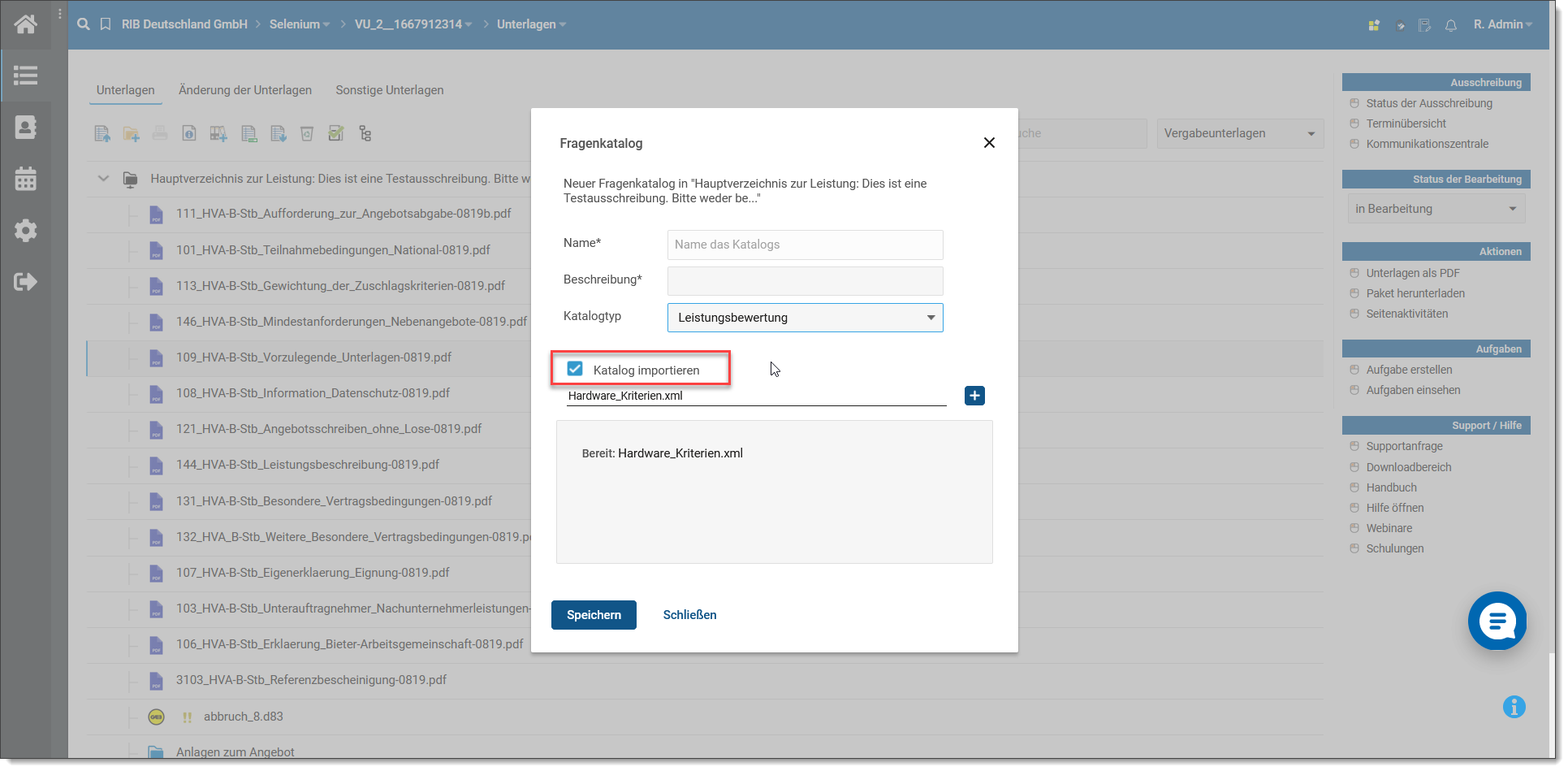Click Aufgaben einsehen link
Viewport: 1568px width, 771px height.
1413,390
